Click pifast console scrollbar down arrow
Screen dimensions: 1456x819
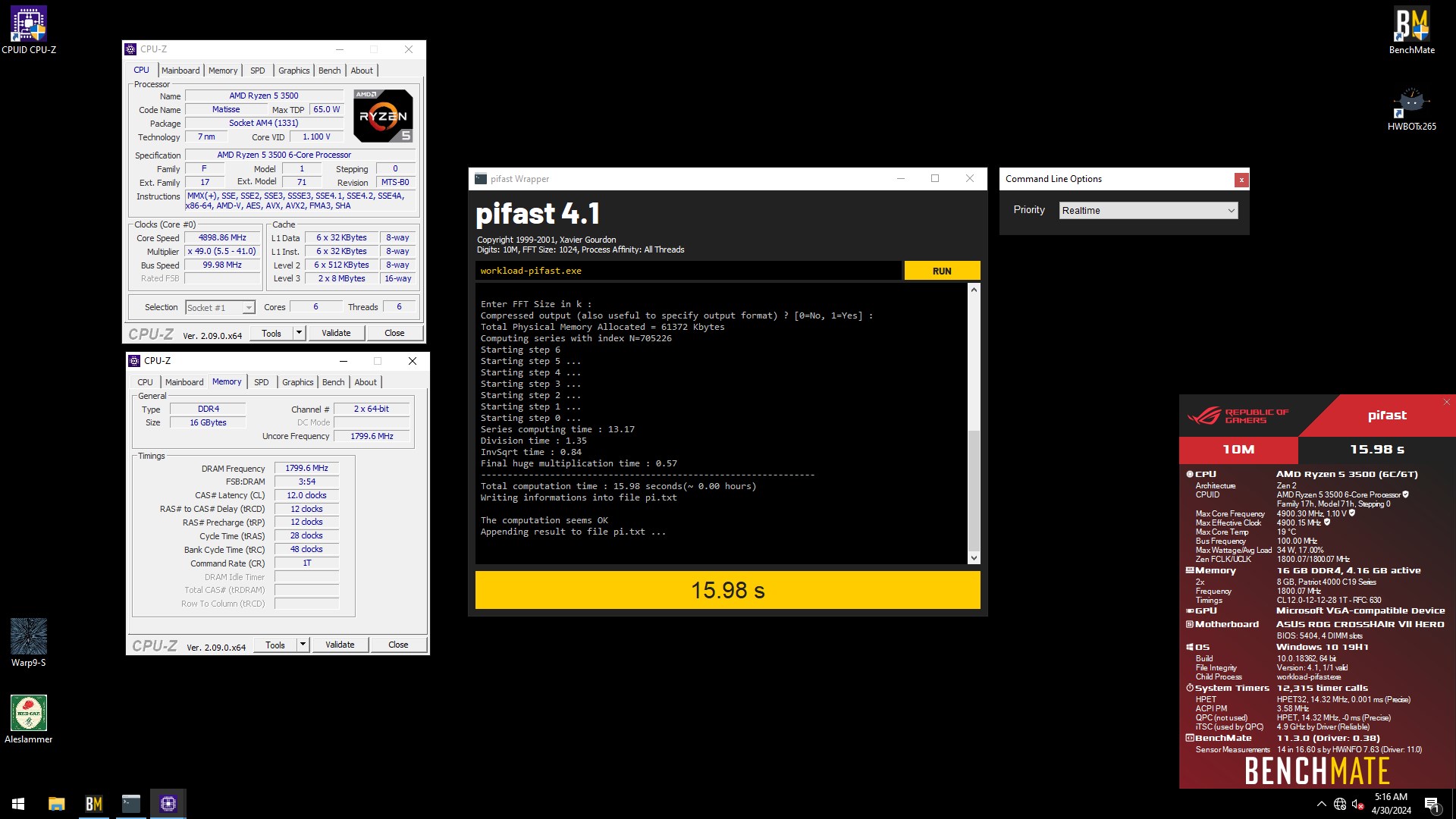click(x=974, y=558)
